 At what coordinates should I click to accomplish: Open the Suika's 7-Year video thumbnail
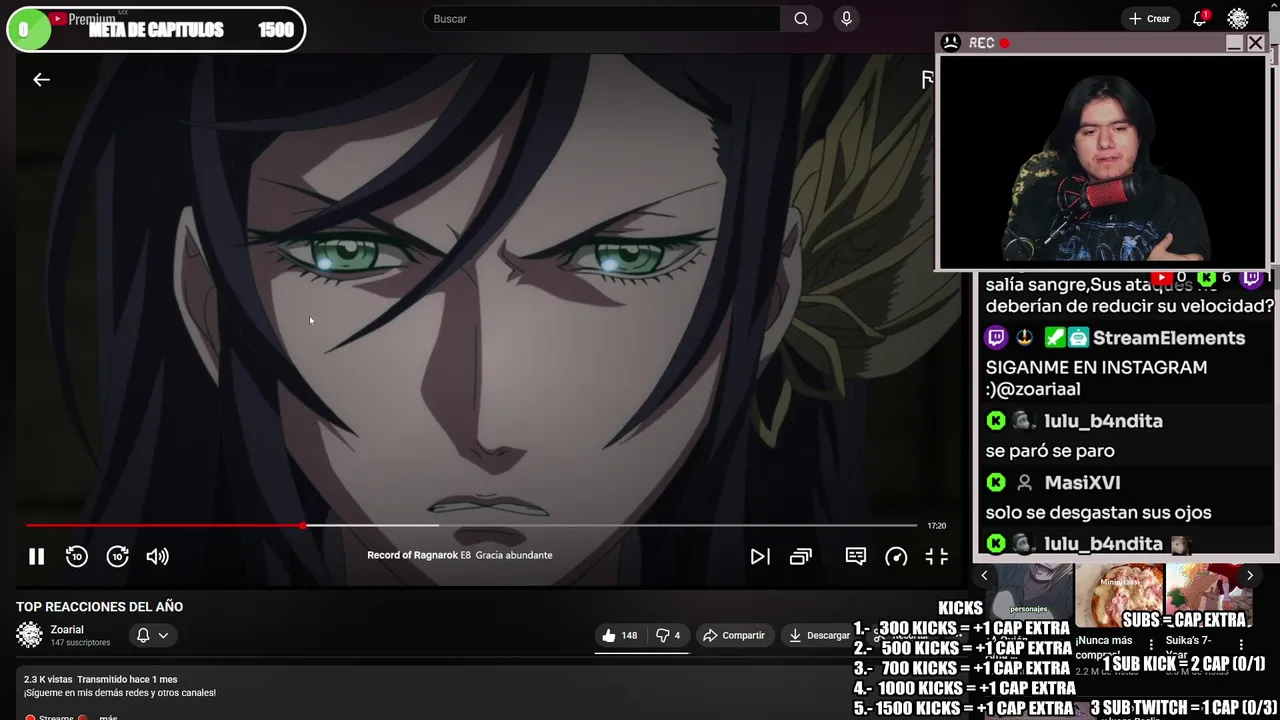[1210, 595]
